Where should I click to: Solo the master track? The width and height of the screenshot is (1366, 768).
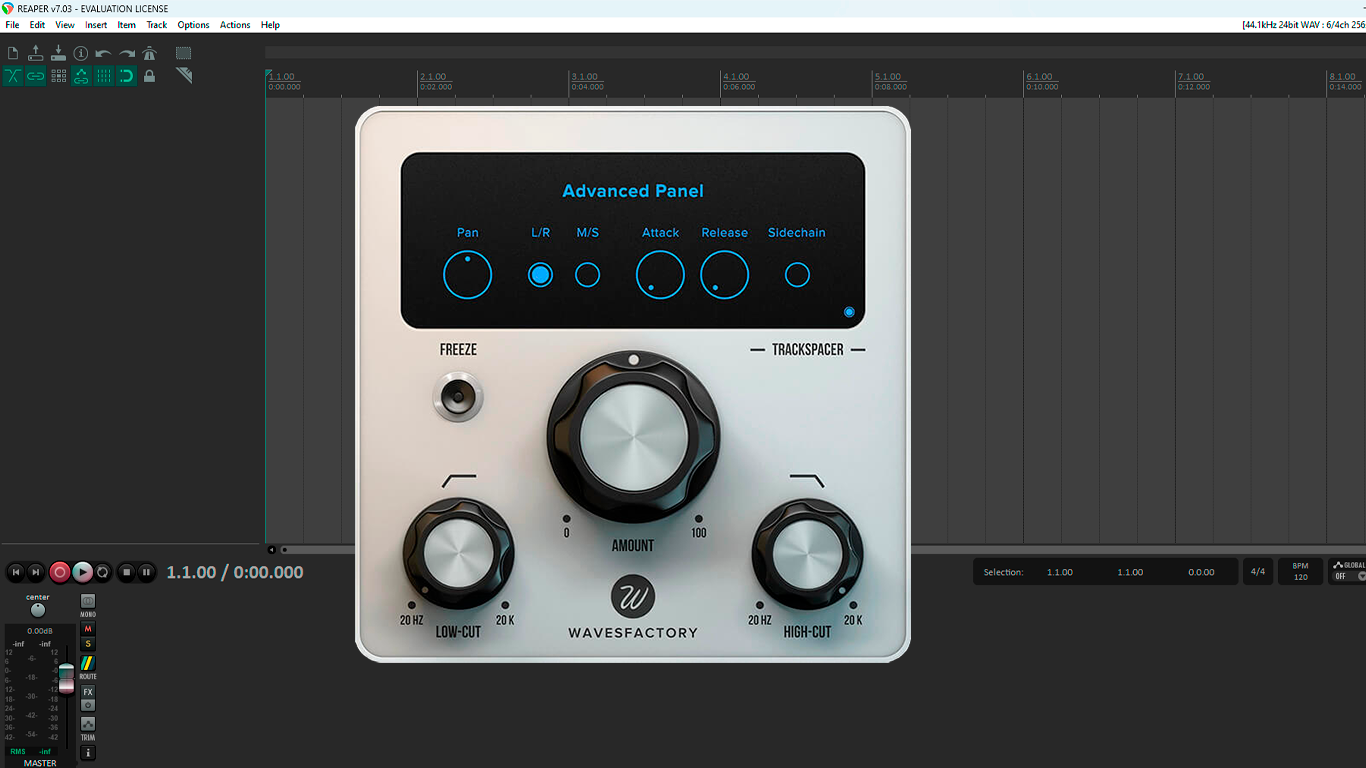(88, 644)
